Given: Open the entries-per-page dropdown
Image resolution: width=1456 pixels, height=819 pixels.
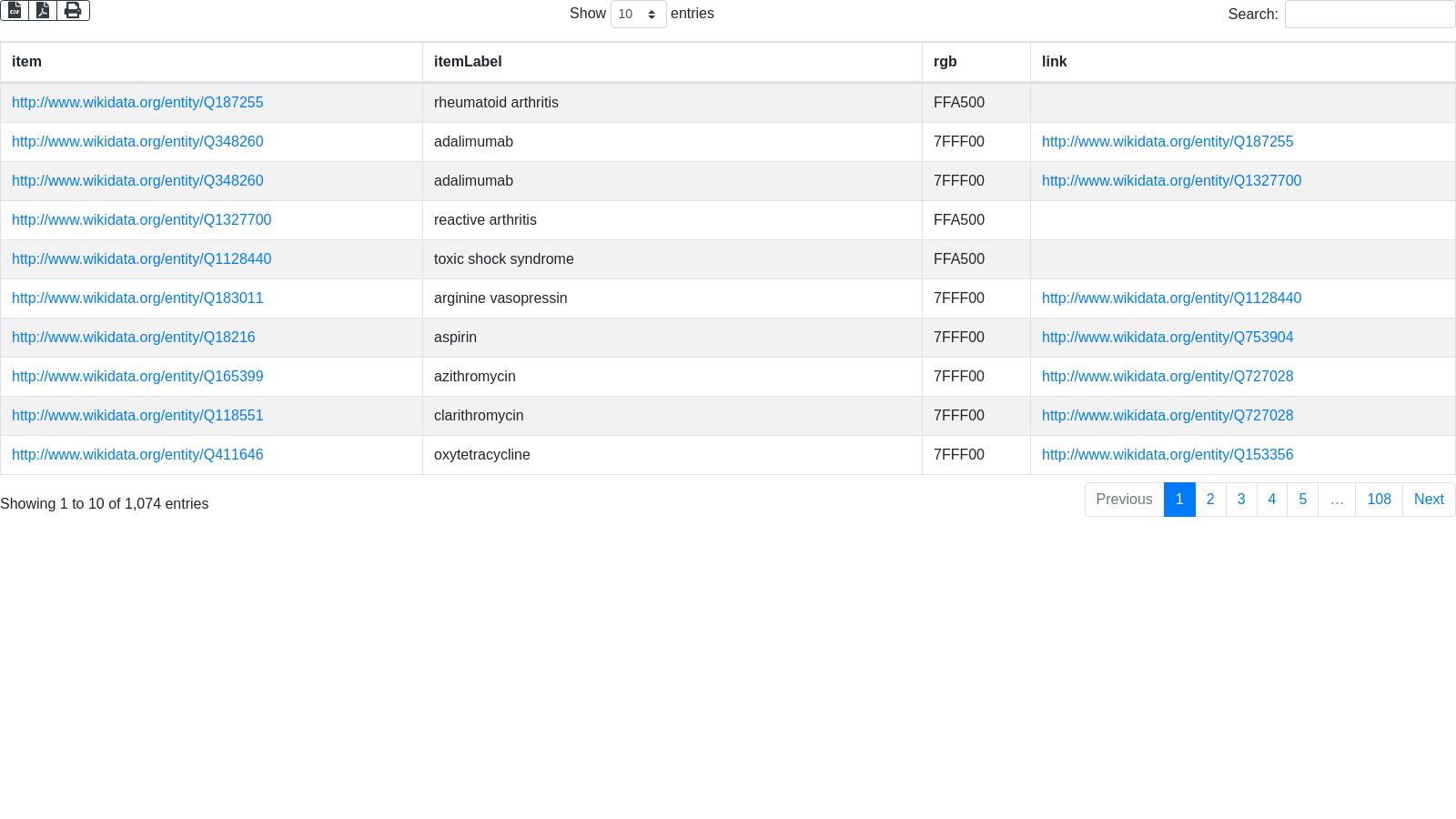Looking at the screenshot, I should click(638, 14).
